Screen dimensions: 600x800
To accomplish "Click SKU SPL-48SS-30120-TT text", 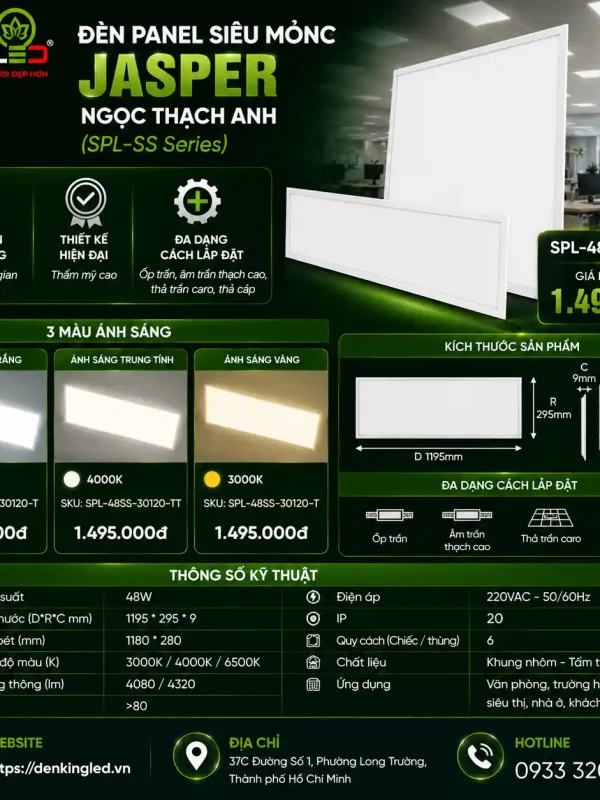I will (121, 504).
